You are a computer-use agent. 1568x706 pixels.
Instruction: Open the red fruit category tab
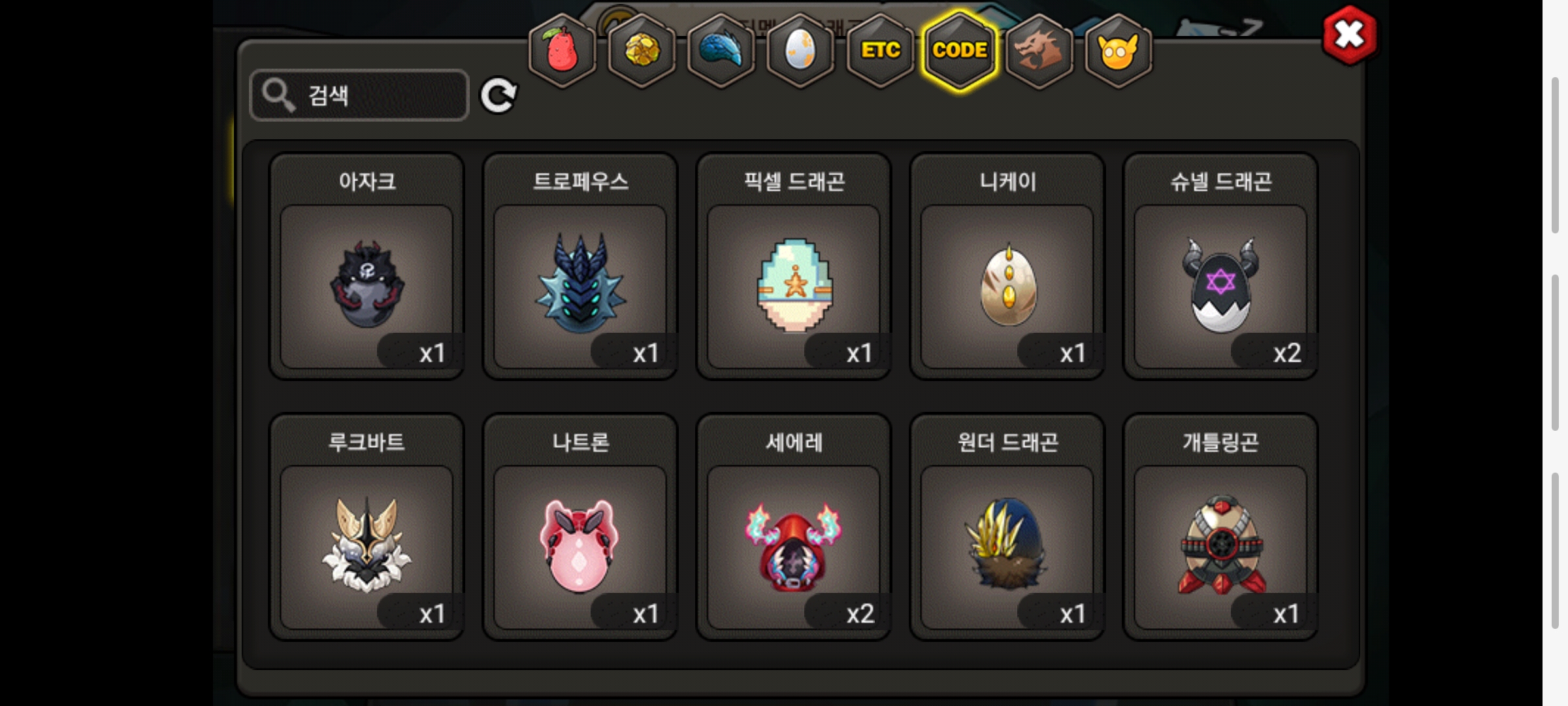(x=562, y=51)
